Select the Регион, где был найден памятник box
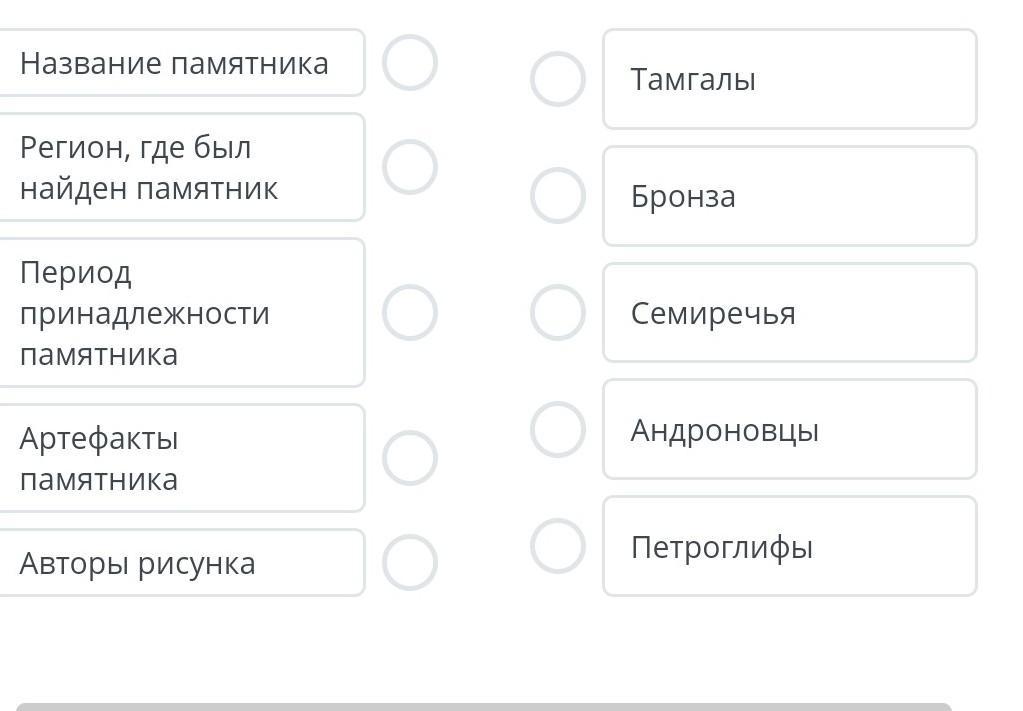The width and height of the screenshot is (1023, 711). (x=180, y=167)
